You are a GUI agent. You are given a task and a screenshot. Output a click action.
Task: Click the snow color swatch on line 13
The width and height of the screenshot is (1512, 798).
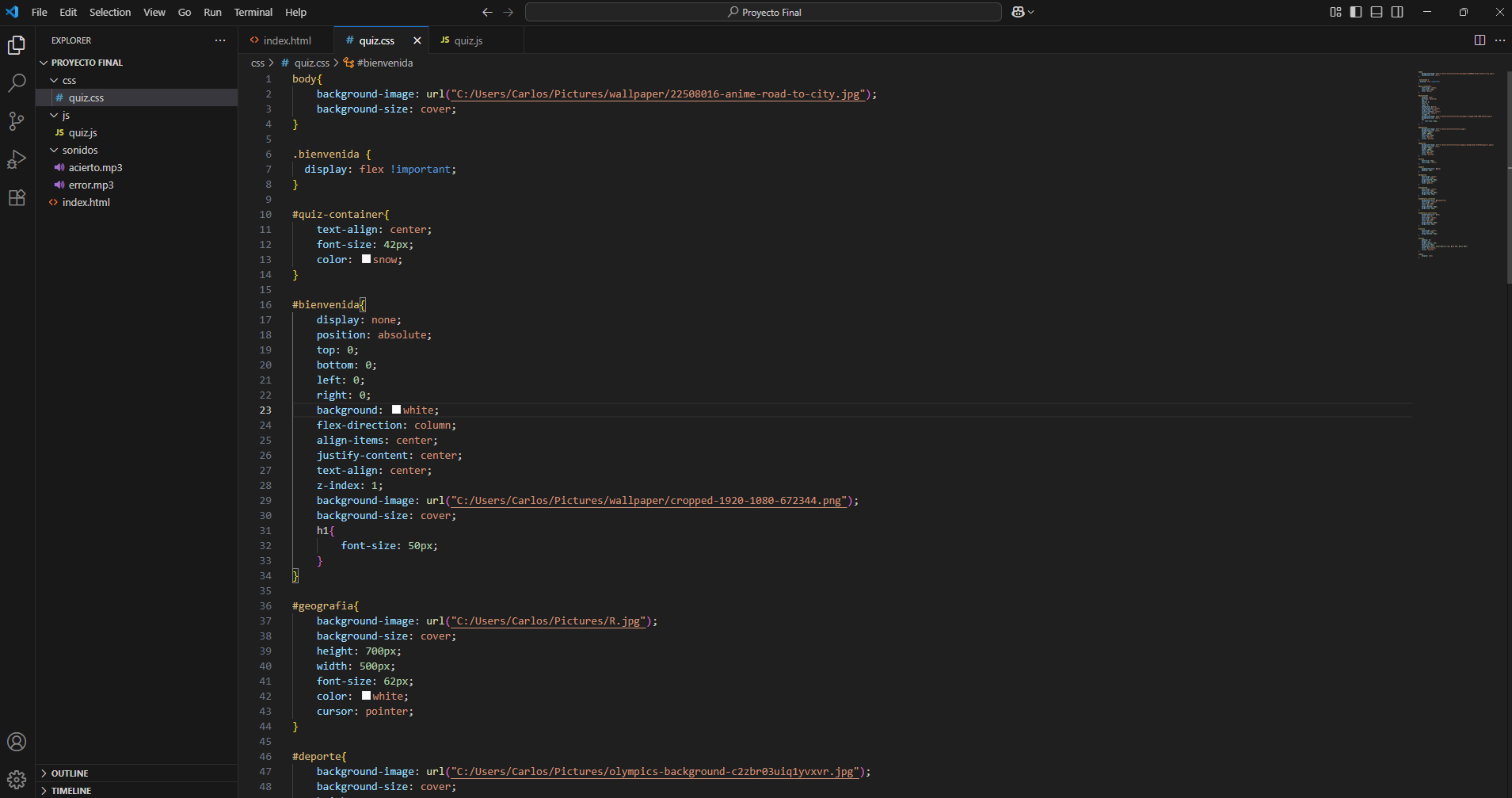coord(366,259)
